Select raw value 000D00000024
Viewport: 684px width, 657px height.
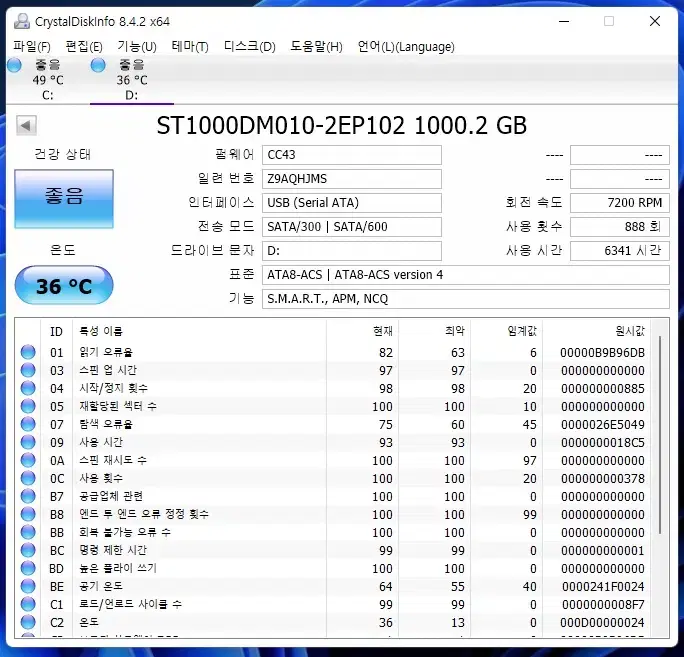[602, 623]
